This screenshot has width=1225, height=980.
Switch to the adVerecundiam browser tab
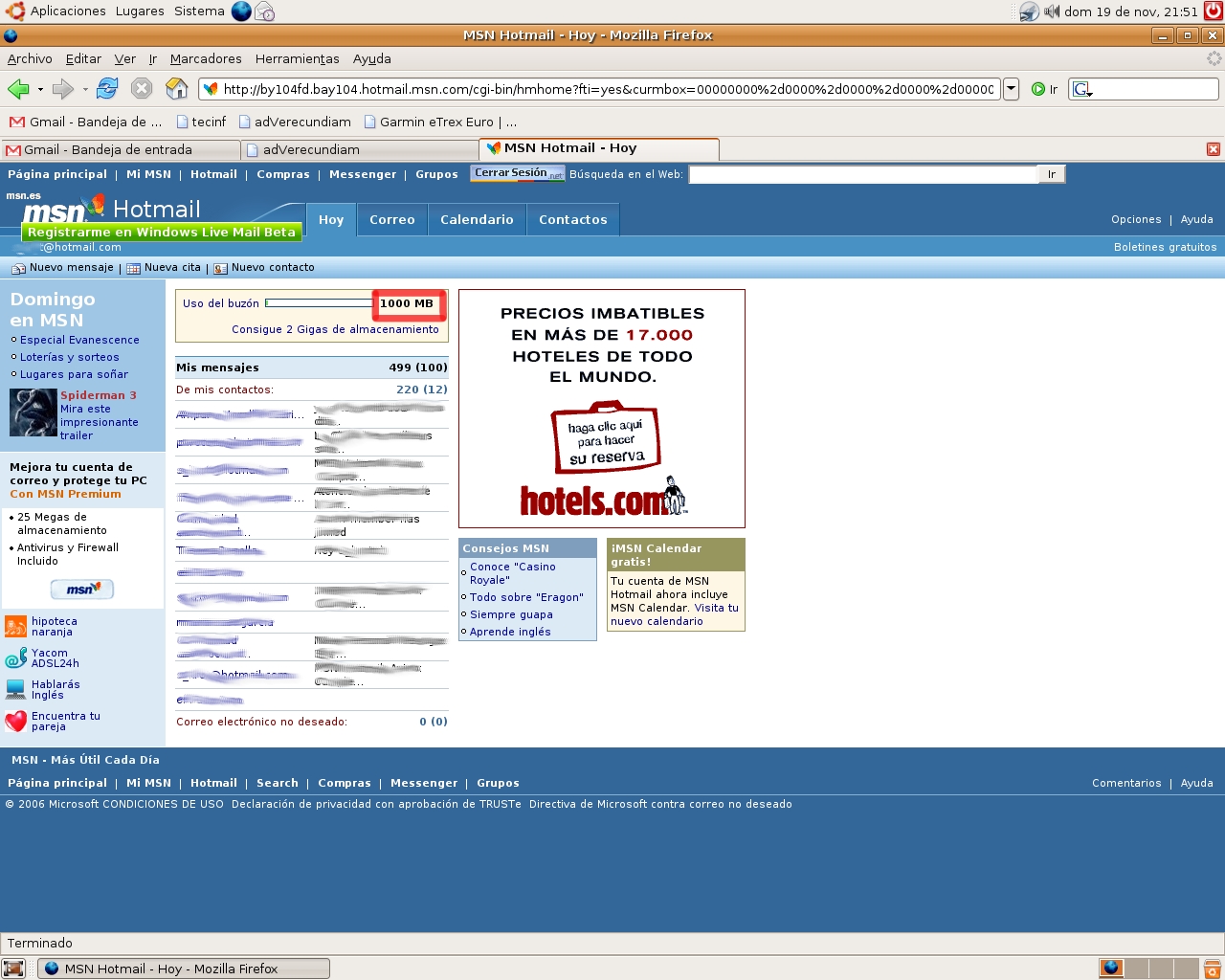(359, 150)
